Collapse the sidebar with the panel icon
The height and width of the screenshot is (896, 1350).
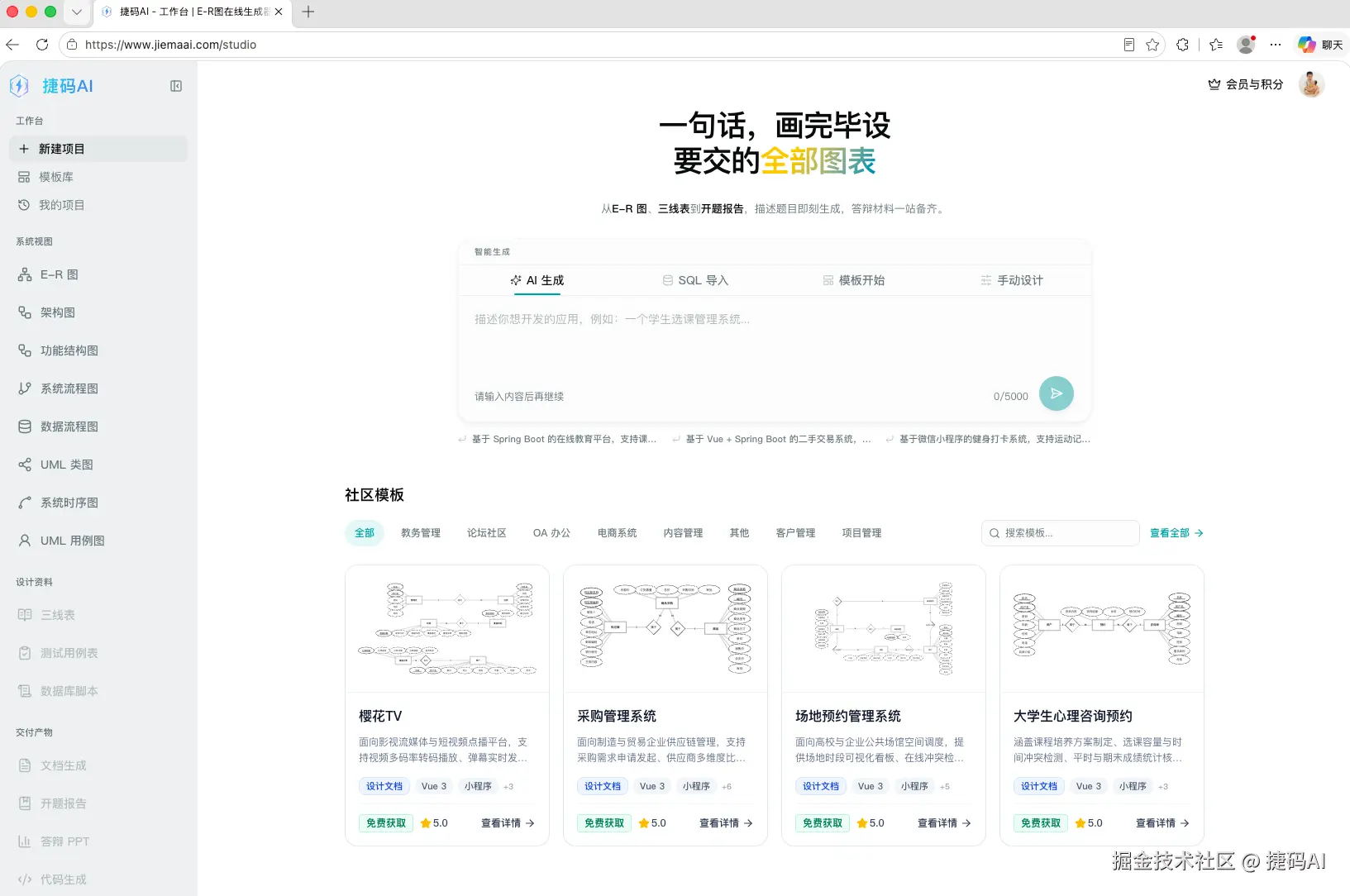[176, 86]
